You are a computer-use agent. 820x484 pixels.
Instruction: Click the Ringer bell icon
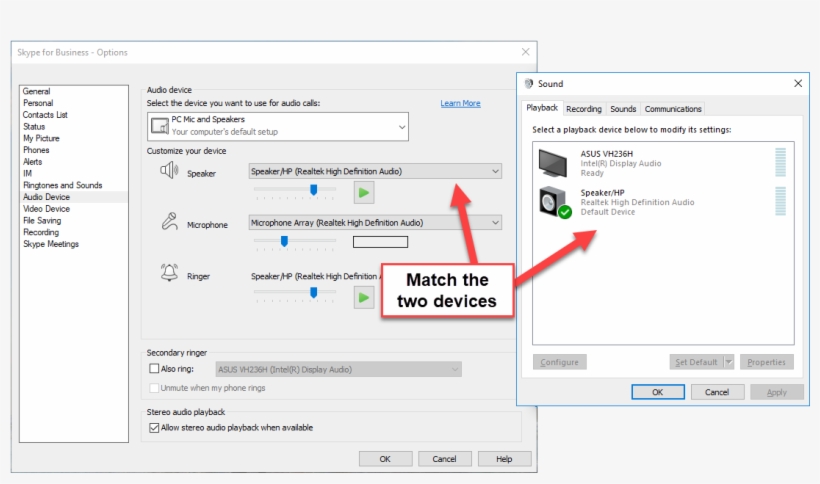[169, 273]
